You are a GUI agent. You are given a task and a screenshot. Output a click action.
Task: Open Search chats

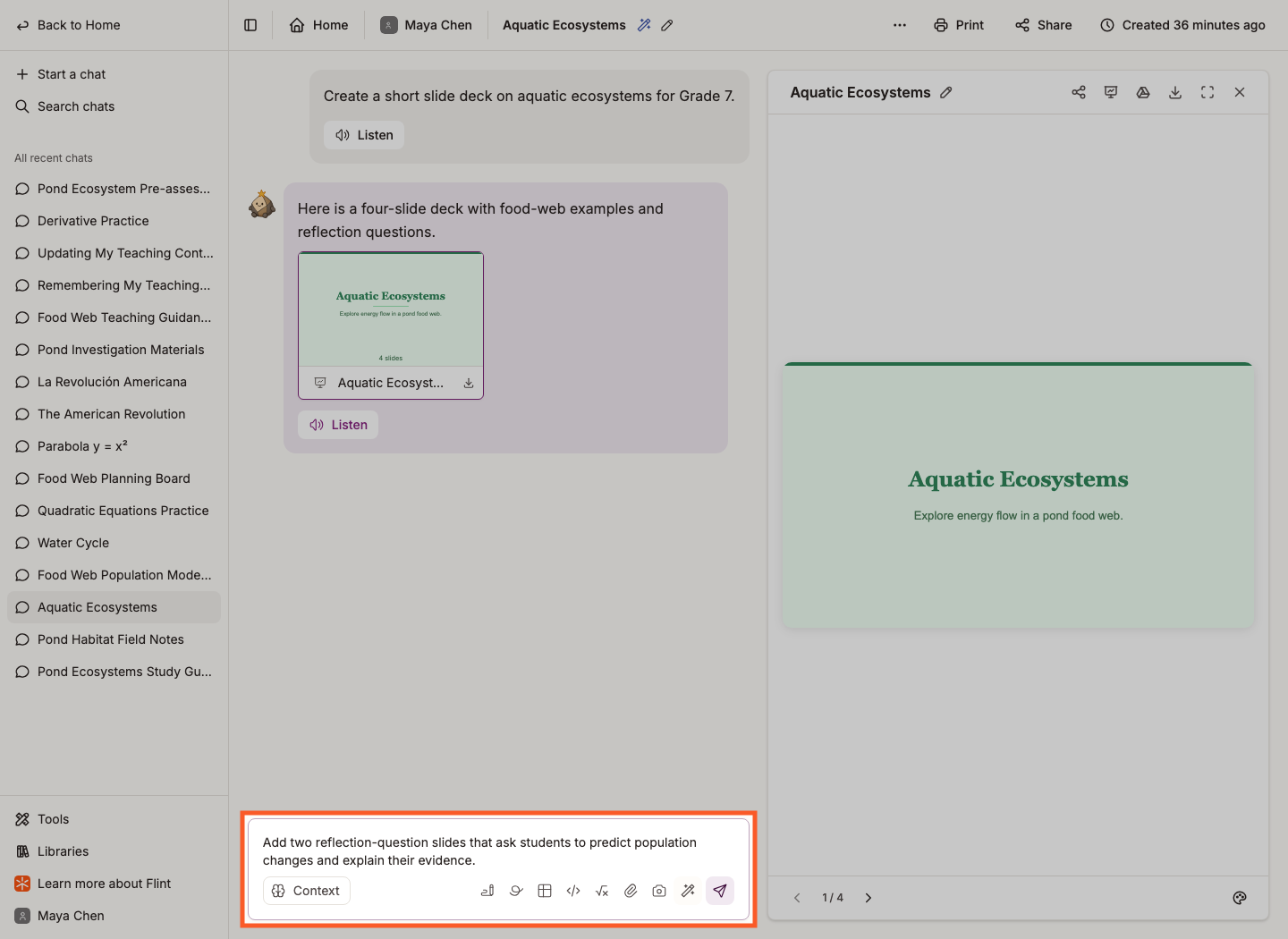(65, 106)
